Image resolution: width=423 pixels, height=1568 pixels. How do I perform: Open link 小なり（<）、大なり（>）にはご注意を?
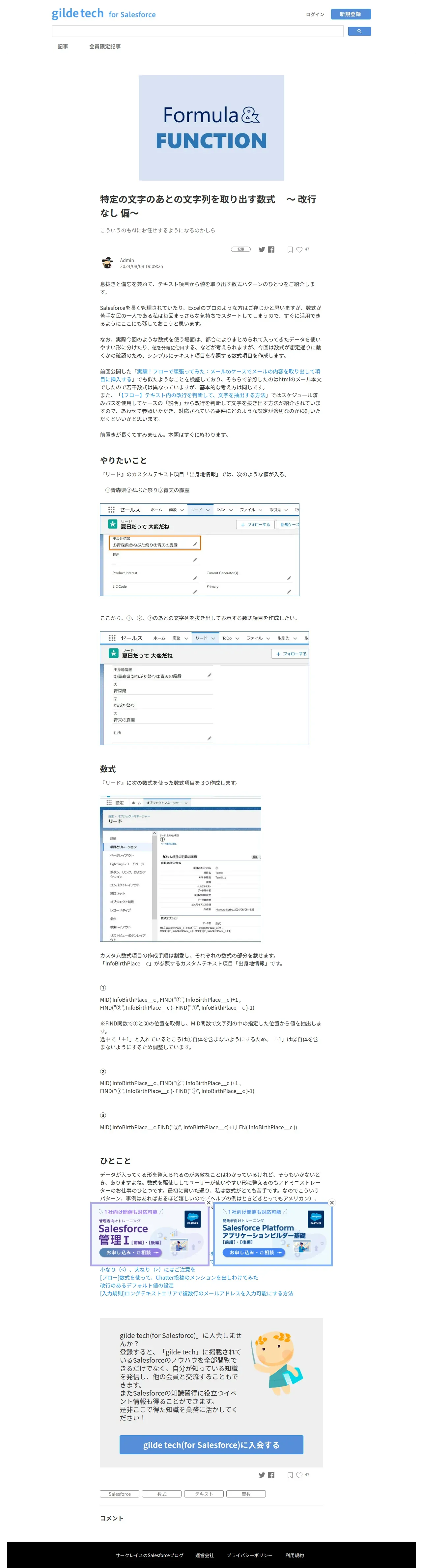point(148,1270)
